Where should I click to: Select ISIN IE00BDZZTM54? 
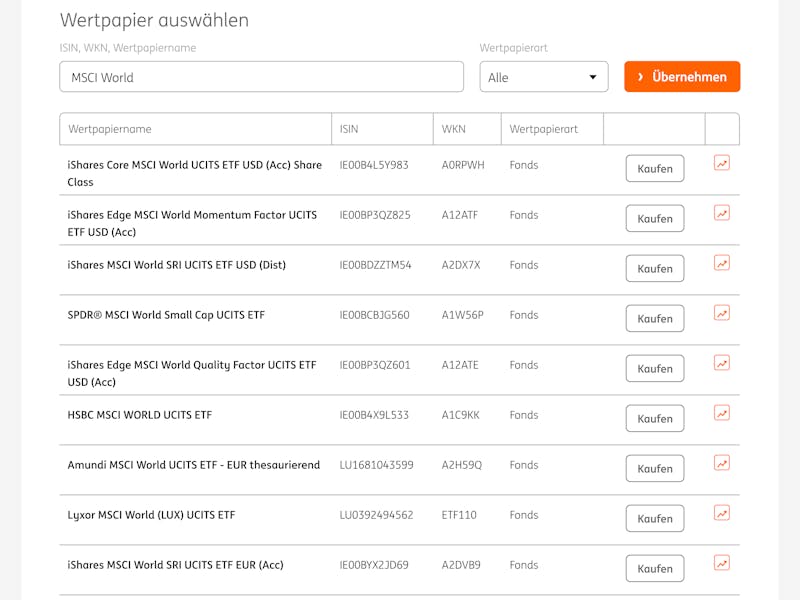[x=376, y=265]
